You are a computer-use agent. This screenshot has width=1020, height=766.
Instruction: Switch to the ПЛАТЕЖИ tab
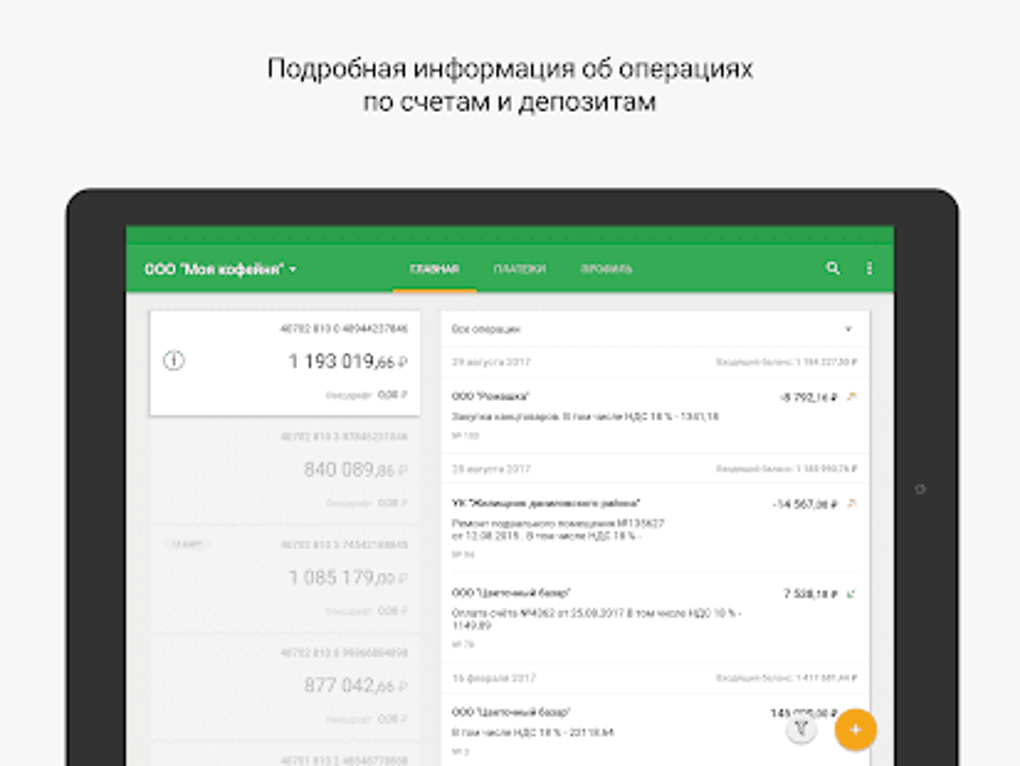coord(519,269)
